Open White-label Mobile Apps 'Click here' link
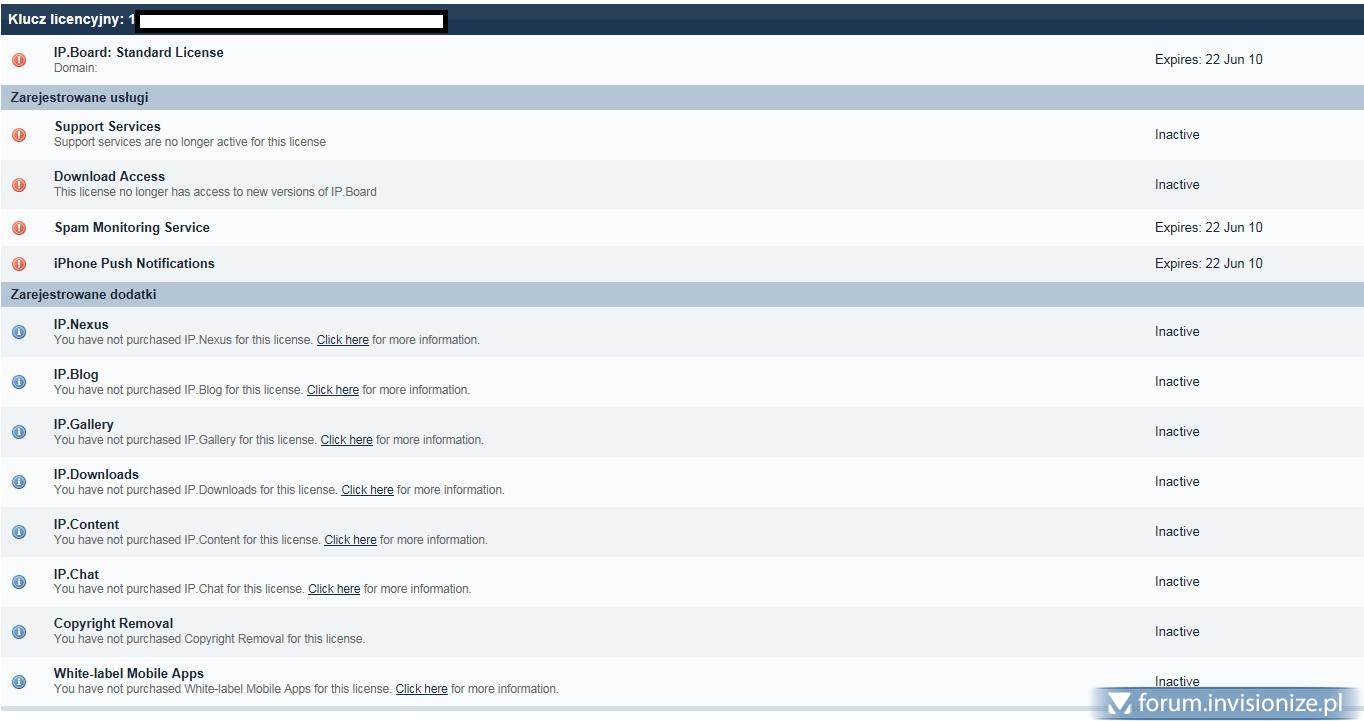 (421, 689)
